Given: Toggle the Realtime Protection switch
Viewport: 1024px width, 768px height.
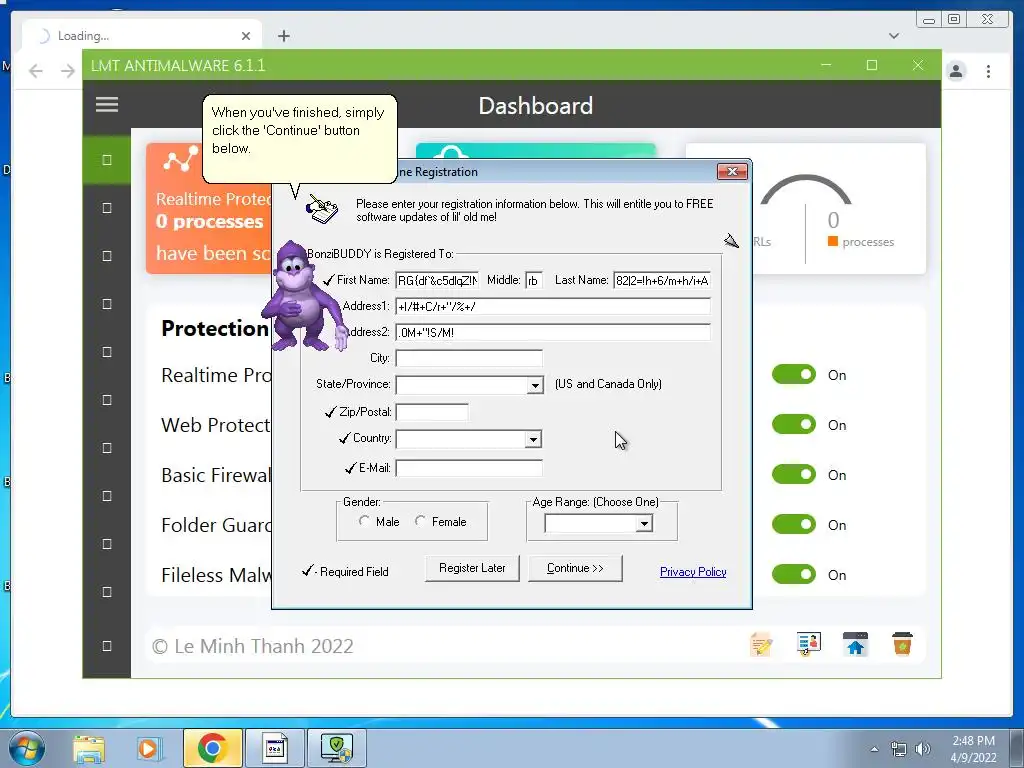Looking at the screenshot, I should 793,374.
